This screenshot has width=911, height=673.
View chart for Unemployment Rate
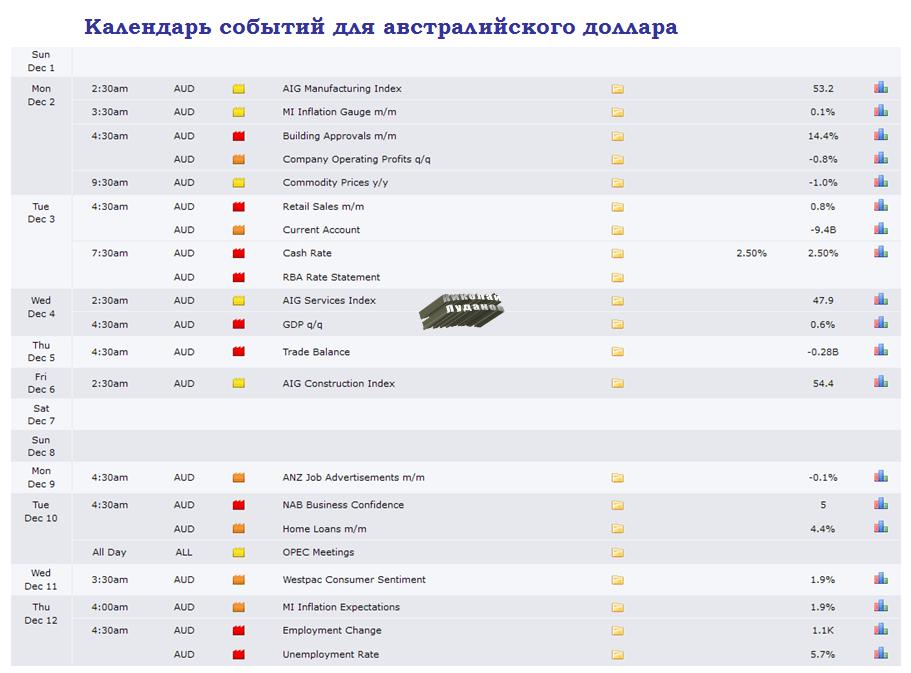880,654
